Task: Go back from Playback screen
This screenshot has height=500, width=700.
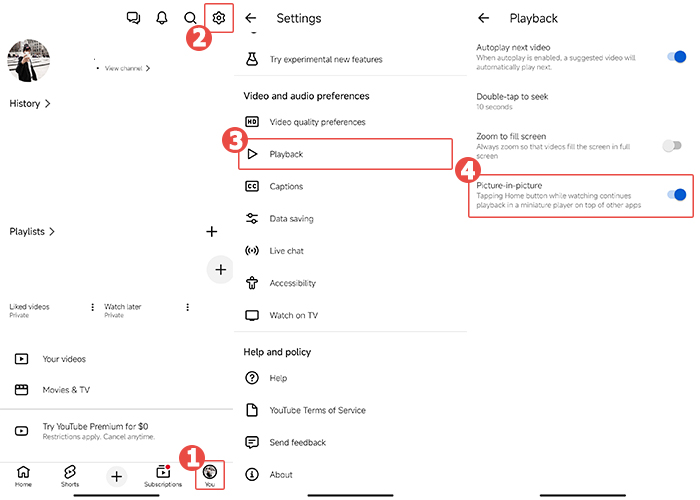Action: [483, 18]
